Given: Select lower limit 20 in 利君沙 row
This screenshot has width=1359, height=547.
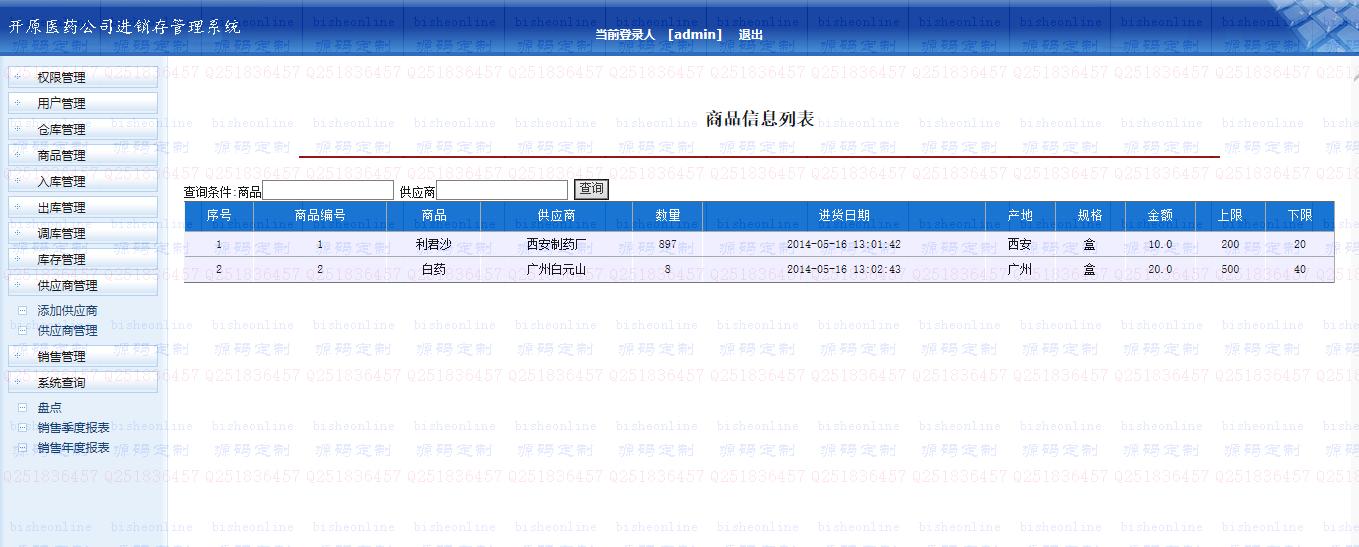Looking at the screenshot, I should pos(1300,244).
